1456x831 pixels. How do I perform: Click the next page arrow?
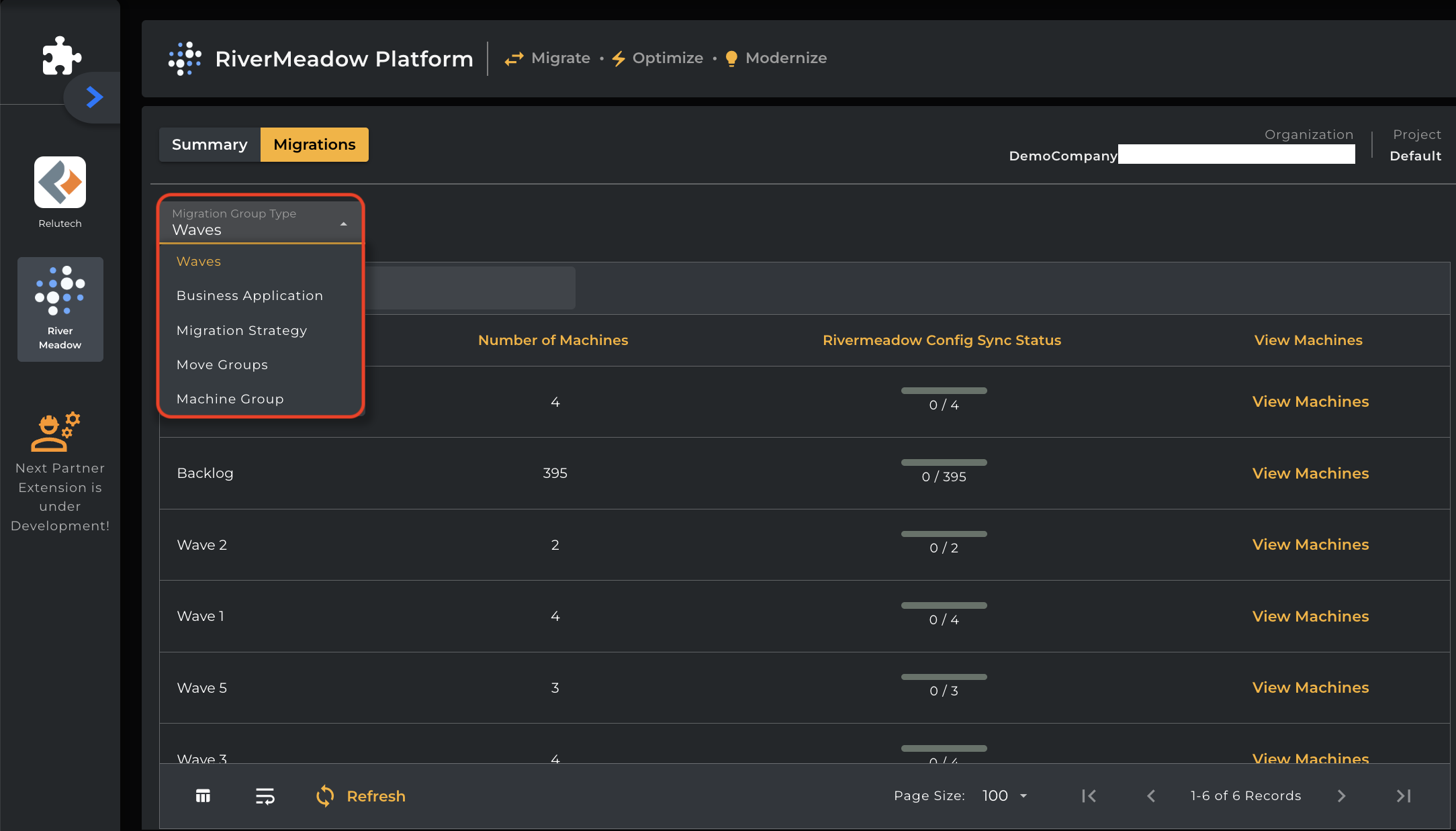pyautogui.click(x=1341, y=796)
